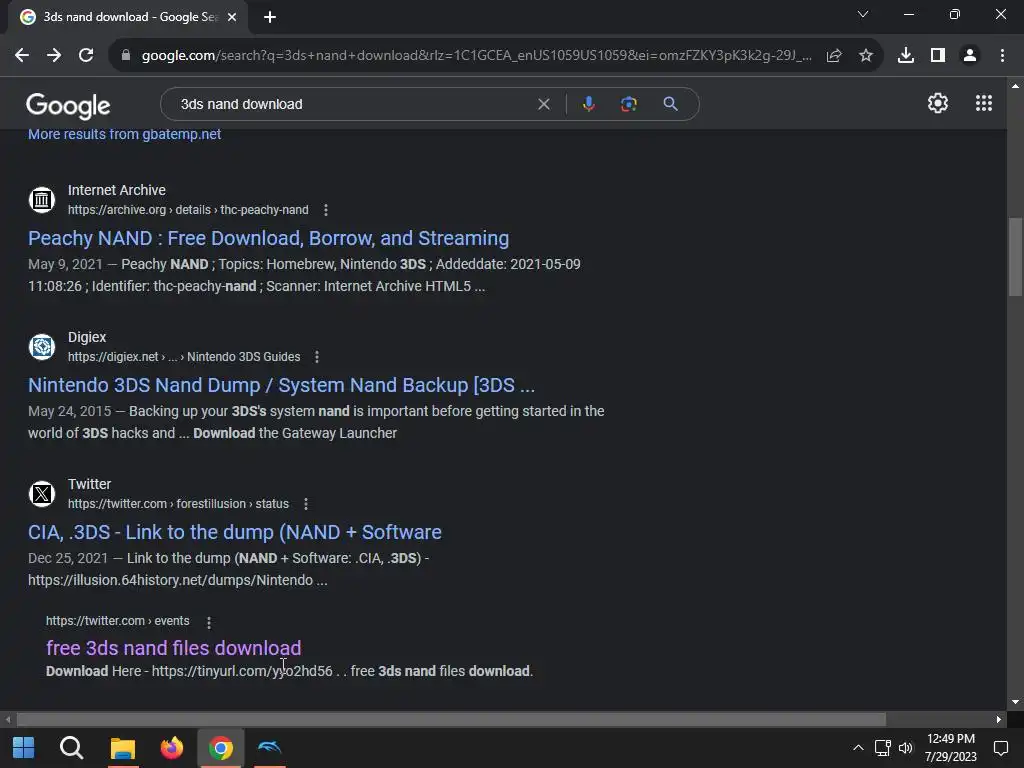Open about-this-result menu for archive.org
1024x768 pixels.
pos(326,210)
